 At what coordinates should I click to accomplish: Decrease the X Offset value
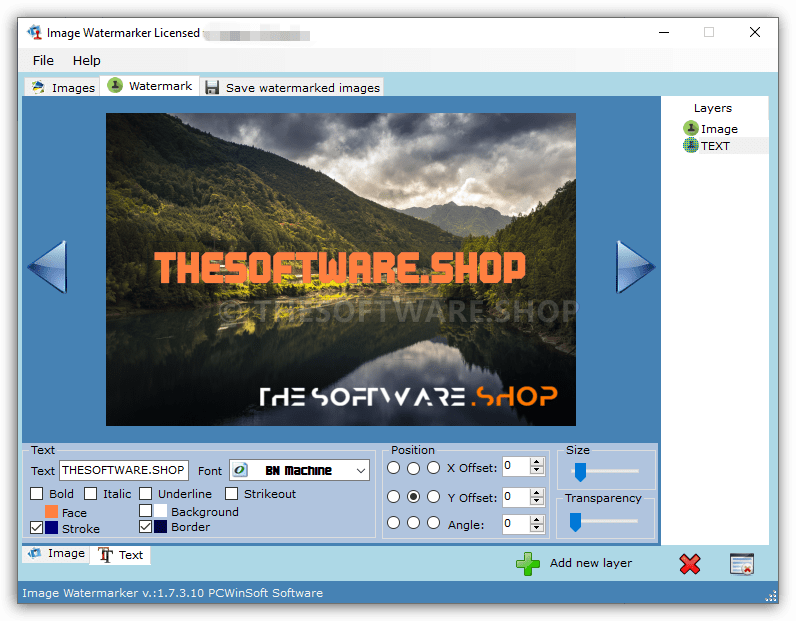point(537,470)
